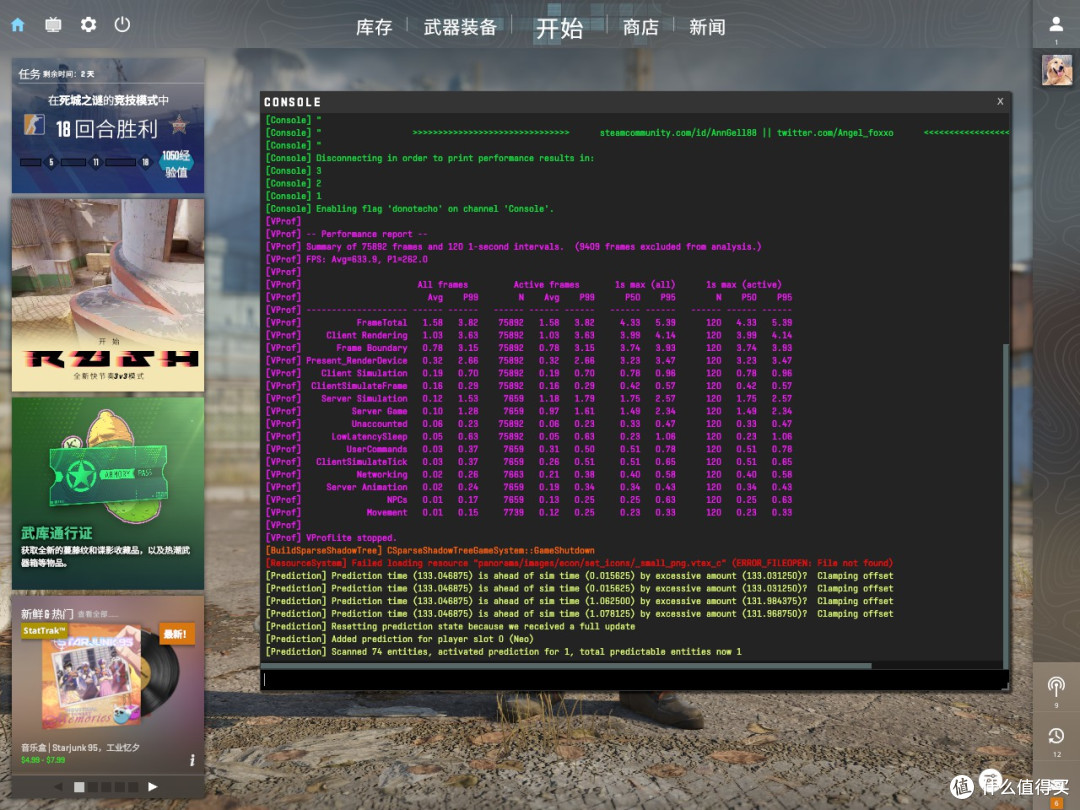The height and width of the screenshot is (810, 1080).
Task: Open the 商店 store tab
Action: 641,28
